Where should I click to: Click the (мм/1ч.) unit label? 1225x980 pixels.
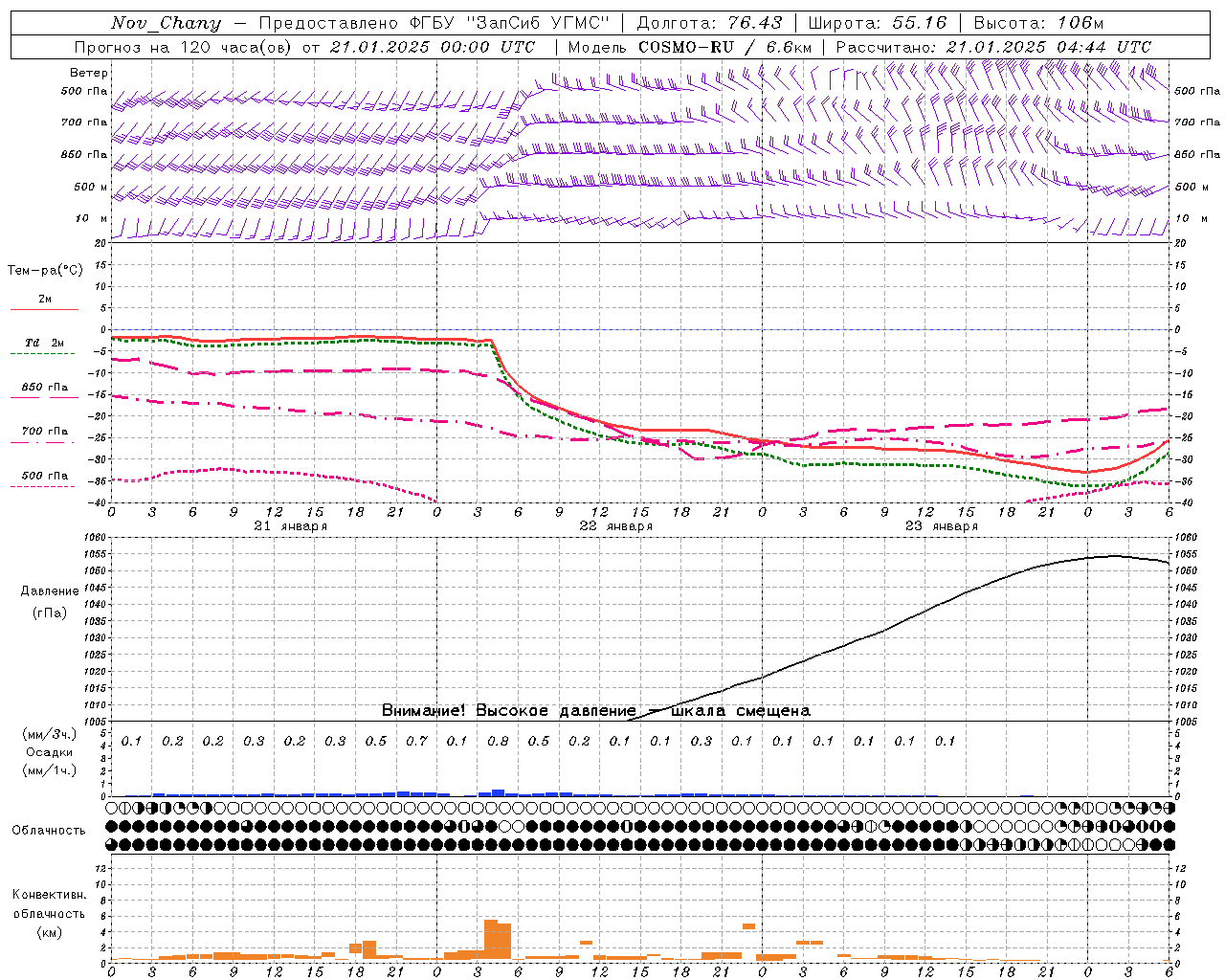pyautogui.click(x=50, y=770)
